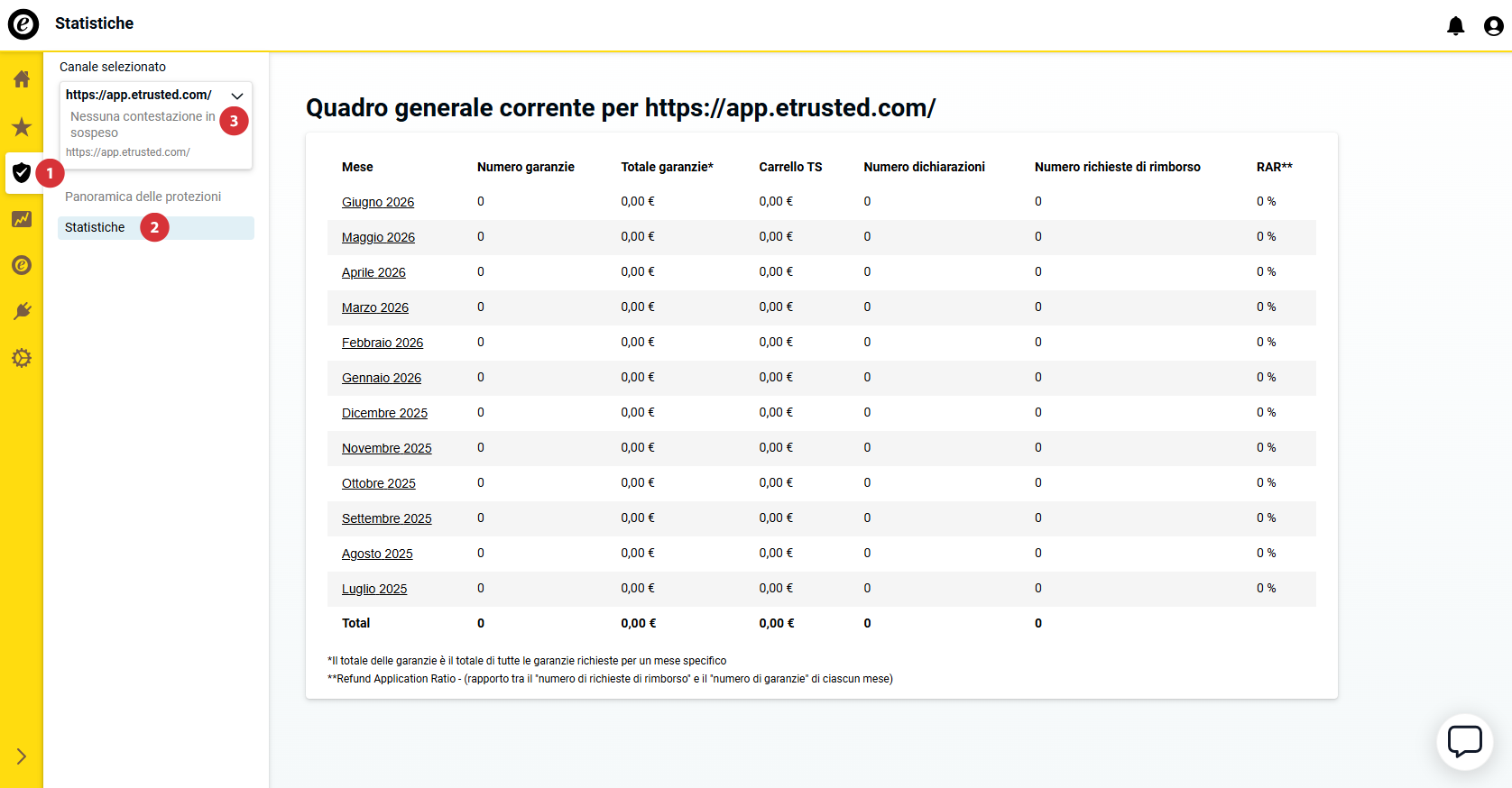The height and width of the screenshot is (788, 1512).
Task: Open Gennaio 2026 statistics
Action: click(382, 378)
